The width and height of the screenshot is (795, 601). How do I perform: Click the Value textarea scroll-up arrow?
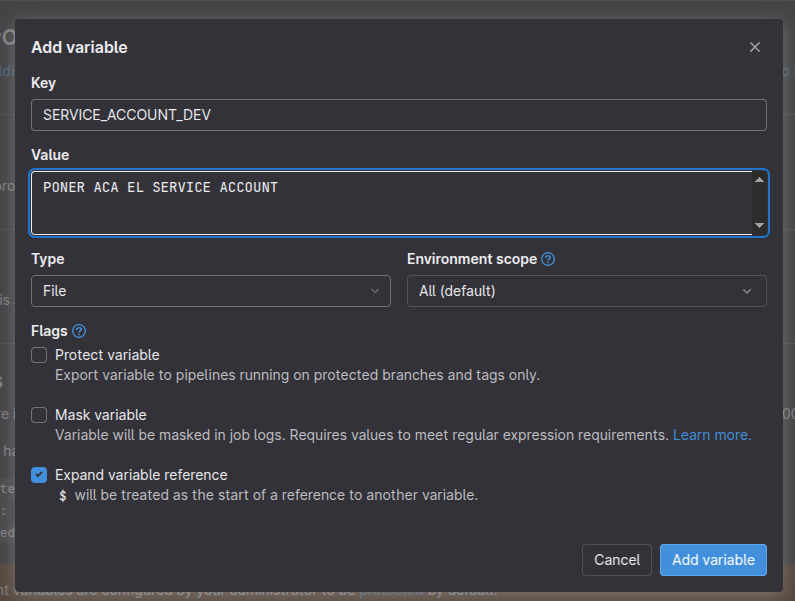click(x=759, y=180)
